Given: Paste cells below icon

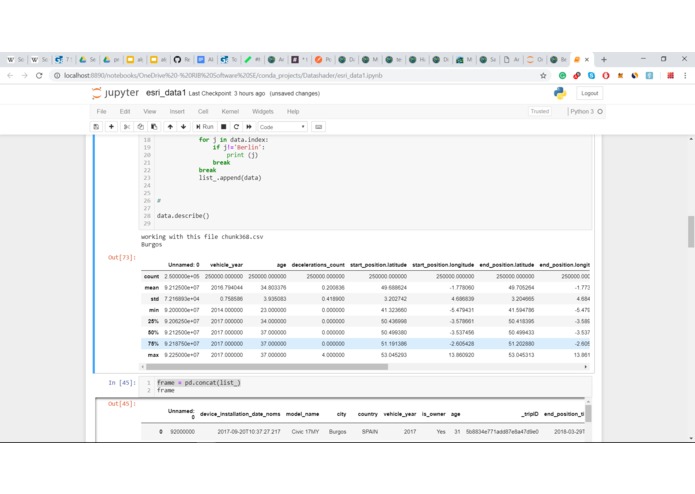Looking at the screenshot, I should (154, 127).
